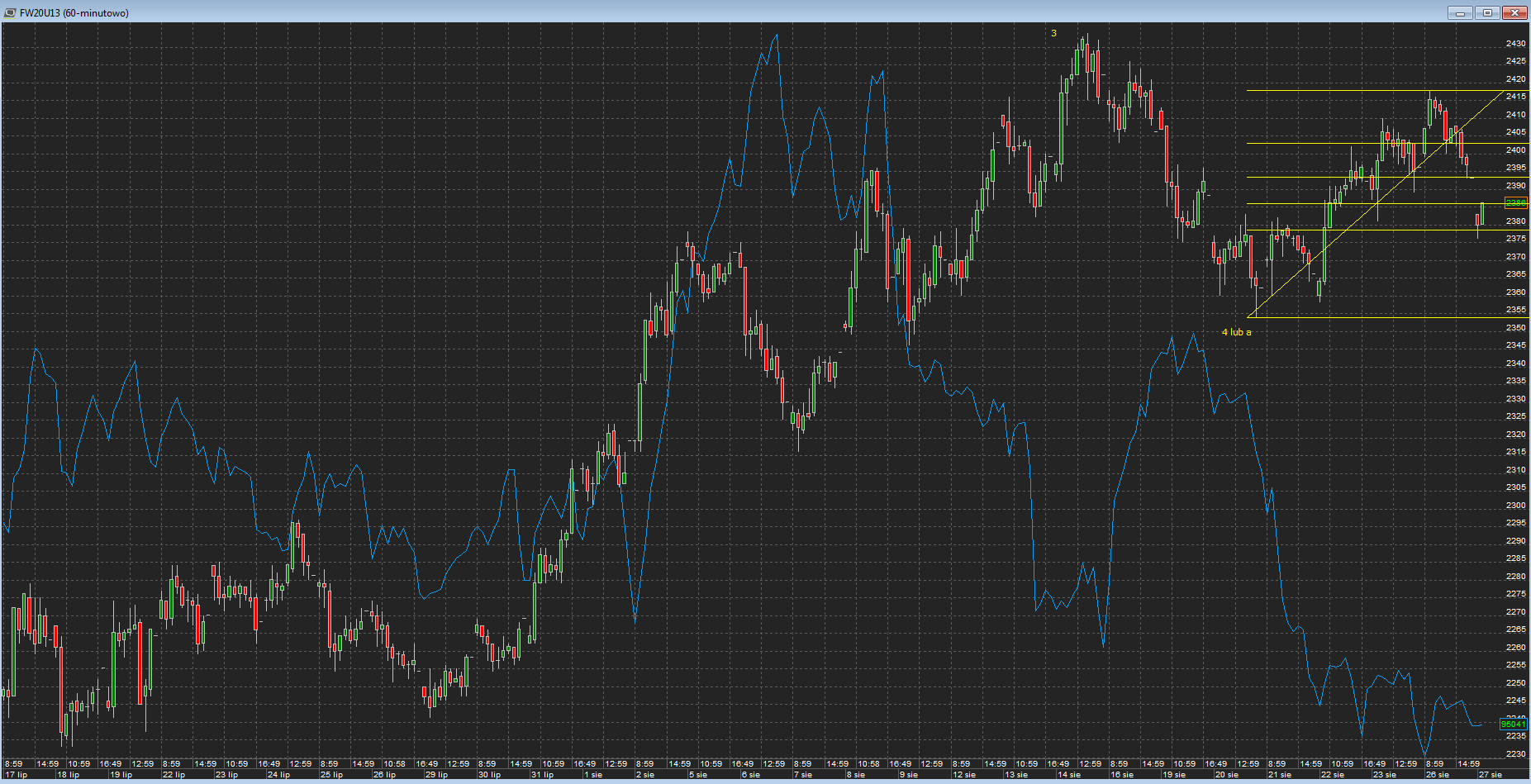The width and height of the screenshot is (1531, 784).
Task: Click the 2300 price axis label
Action: [x=1515, y=506]
